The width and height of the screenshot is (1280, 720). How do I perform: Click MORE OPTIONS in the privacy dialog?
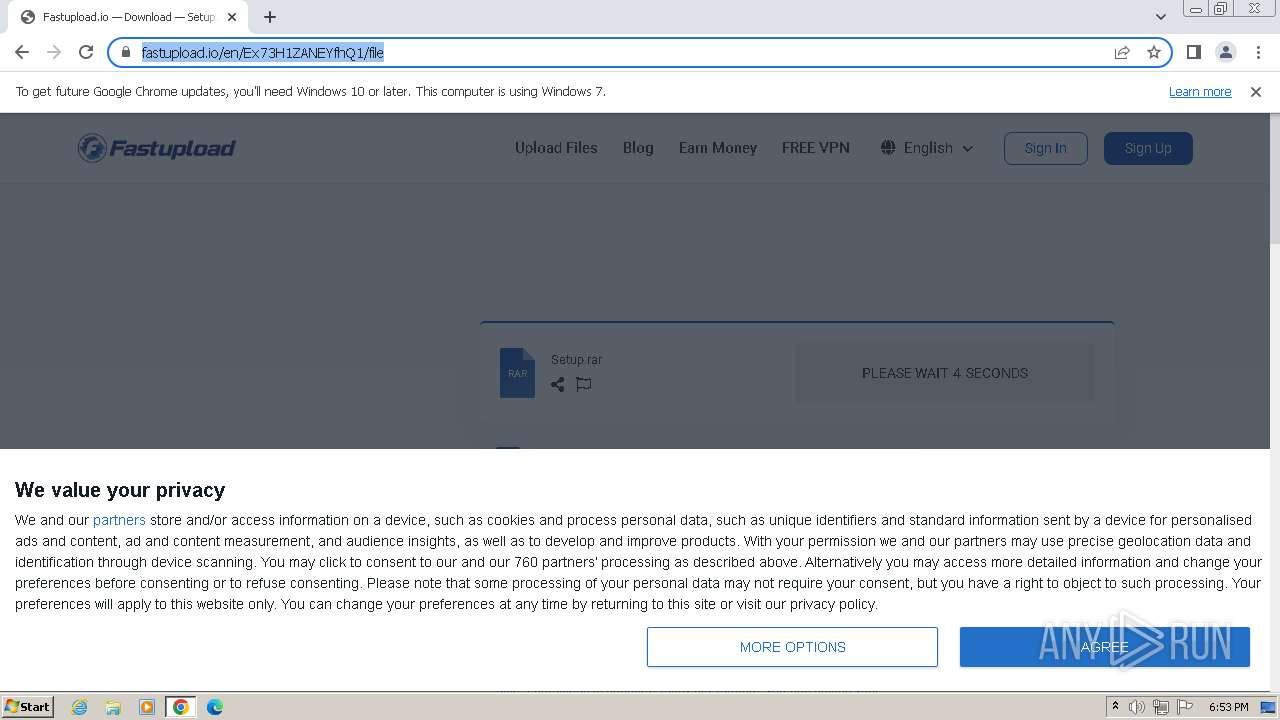click(x=792, y=647)
